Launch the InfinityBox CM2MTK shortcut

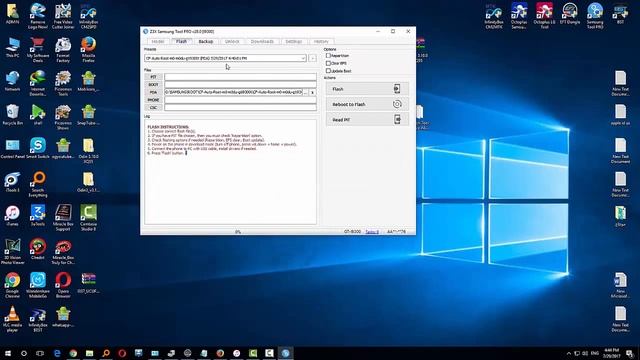click(x=493, y=16)
